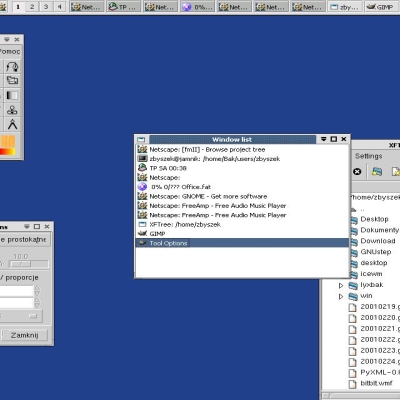This screenshot has height=400, width=400.
Task: Click the black X close icon in XFTree toolbar
Action: [x=357, y=172]
